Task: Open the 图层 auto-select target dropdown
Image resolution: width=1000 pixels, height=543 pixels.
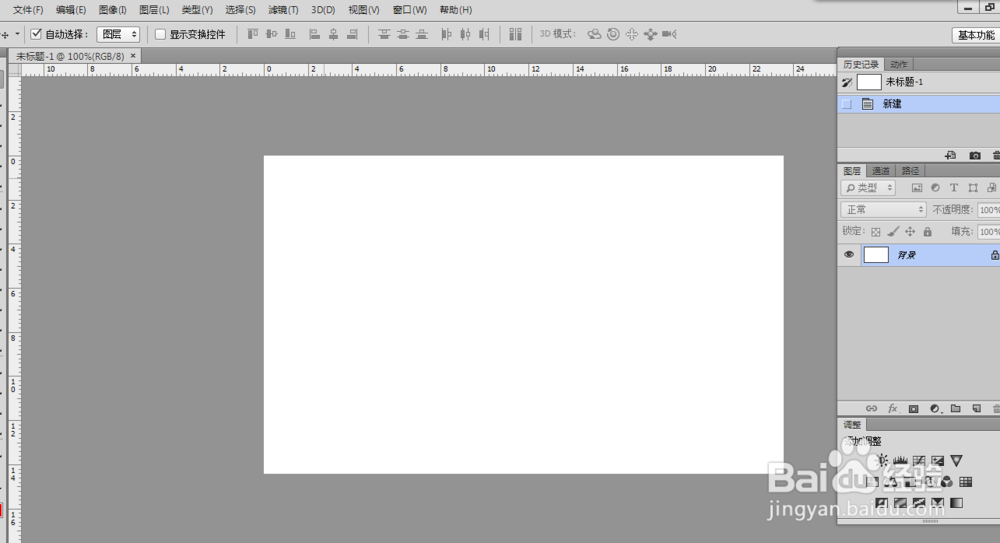Action: tap(118, 34)
